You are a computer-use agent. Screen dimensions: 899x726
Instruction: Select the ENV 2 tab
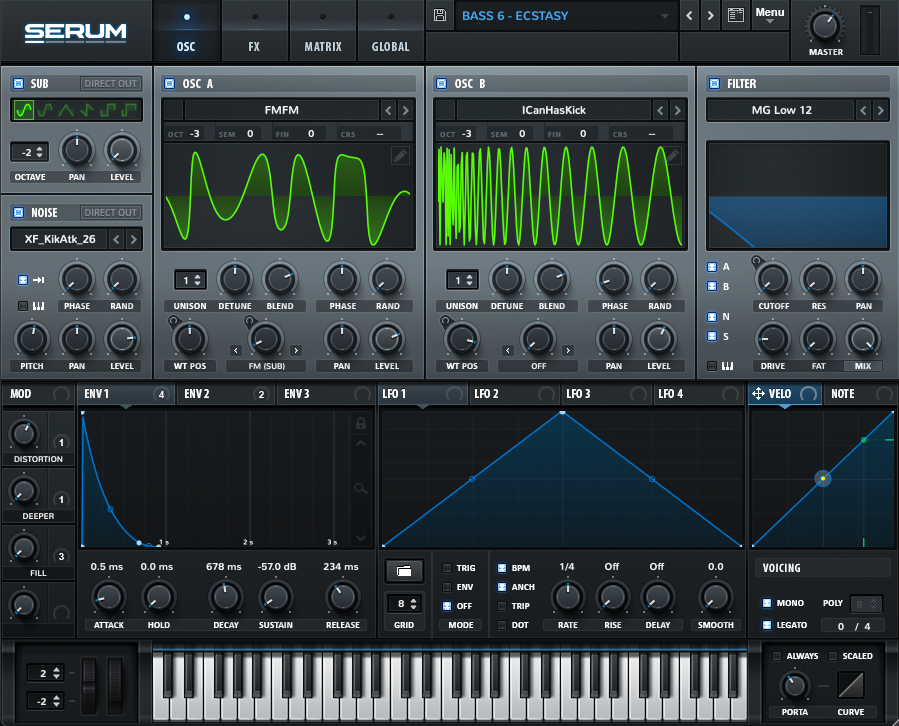pyautogui.click(x=225, y=394)
